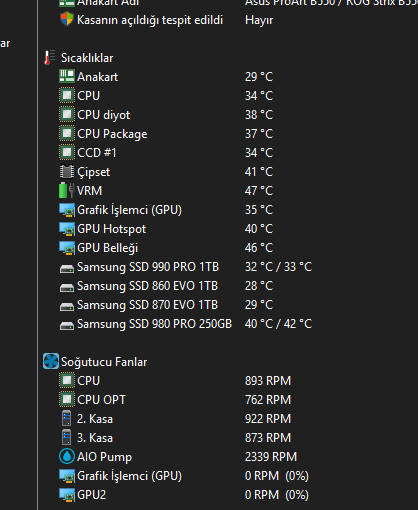Select the Samsung SSD 980 PRO 250GB label
The image size is (418, 510).
pos(155,324)
